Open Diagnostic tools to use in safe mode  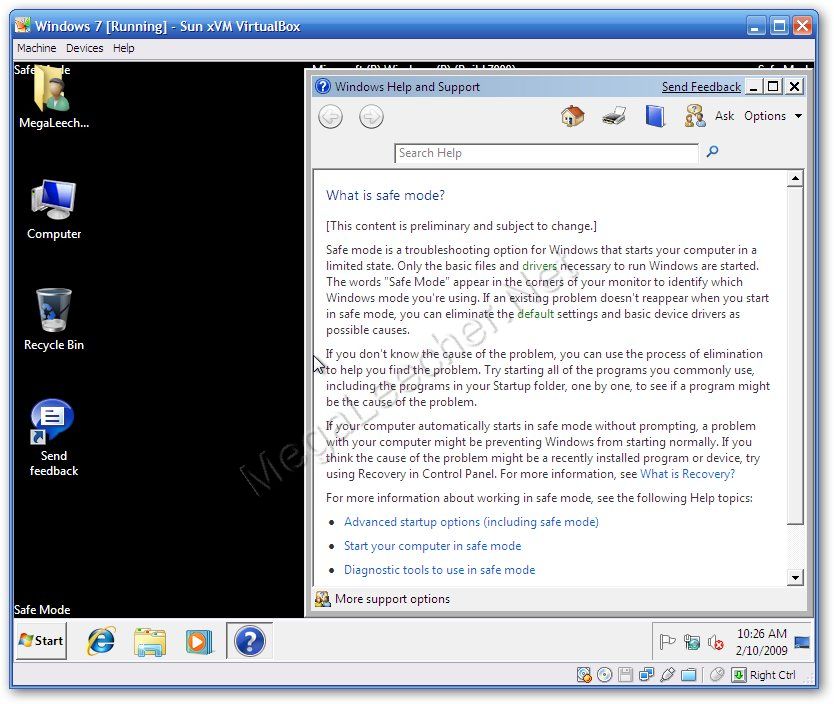[439, 569]
